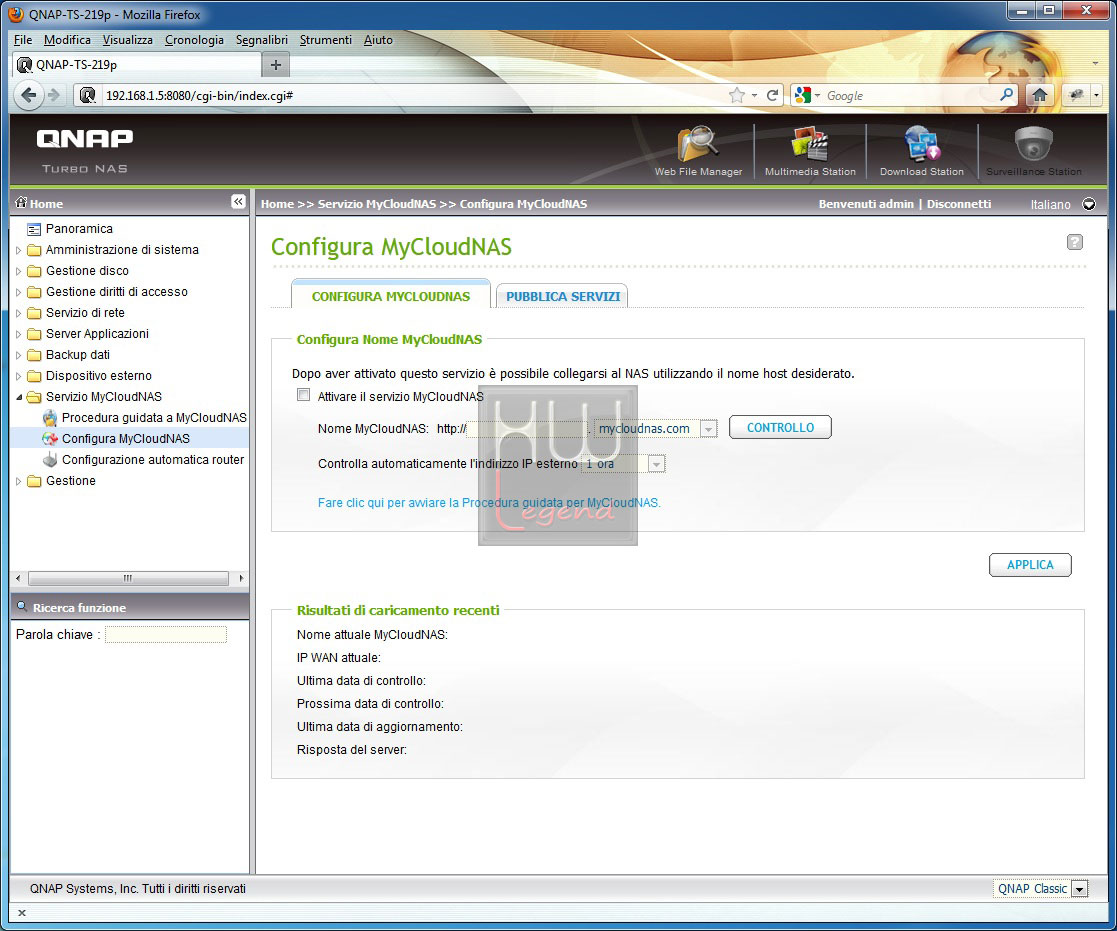Expand Gestione folder
Image resolution: width=1117 pixels, height=931 pixels.
click(x=19, y=481)
